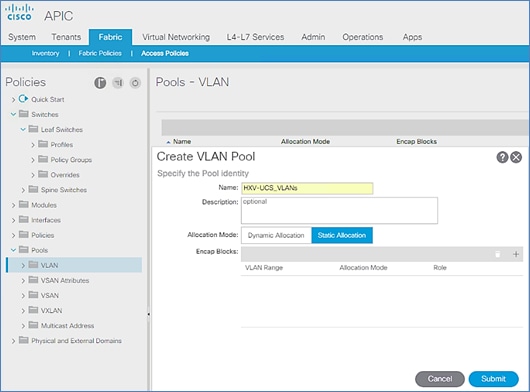
Task: Select the Policies folder tree item
Action: point(43,235)
